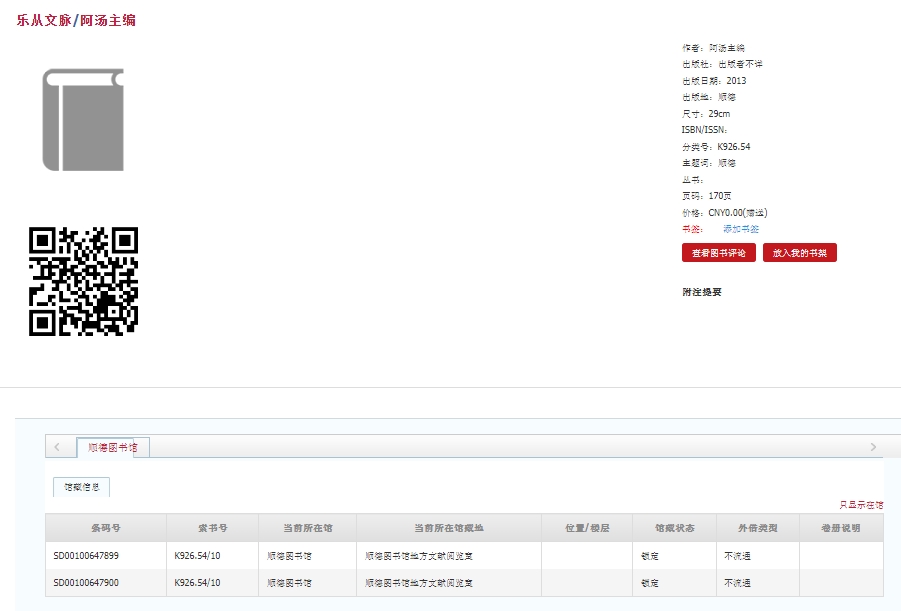
Task: Click the QR code image
Action: pyautogui.click(x=83, y=281)
